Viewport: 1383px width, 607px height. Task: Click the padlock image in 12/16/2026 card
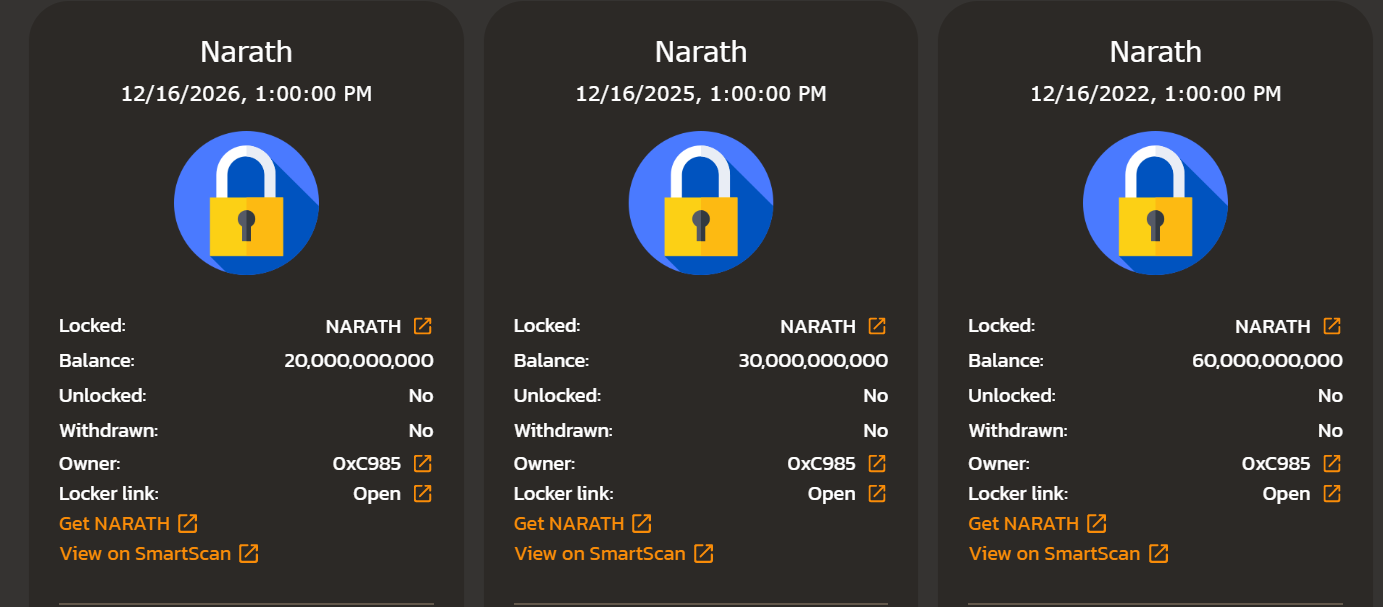(x=247, y=203)
